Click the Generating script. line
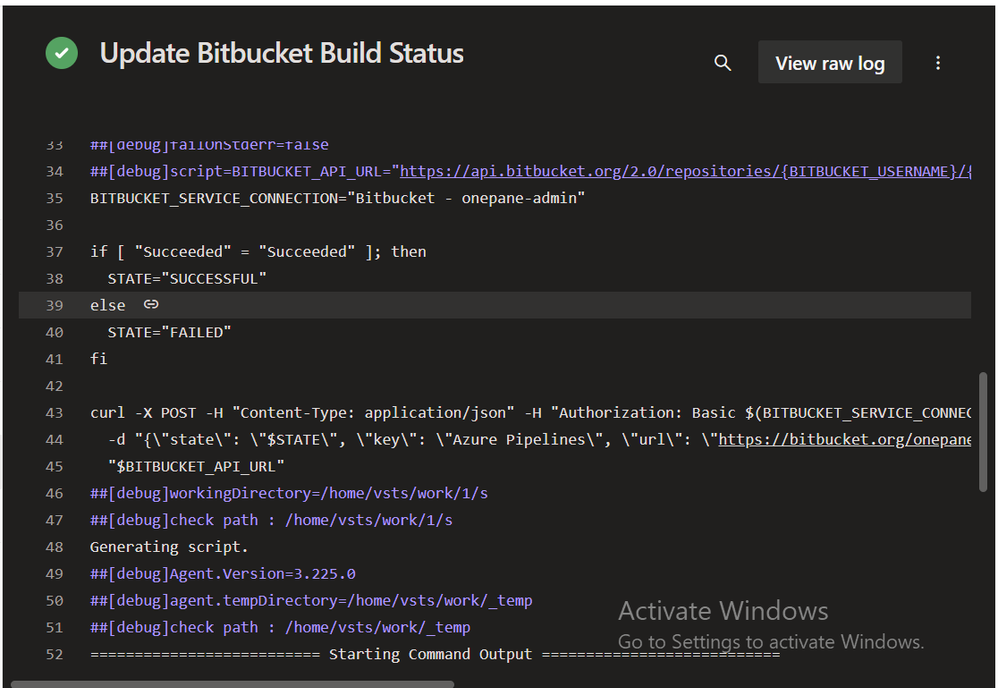Image resolution: width=998 pixels, height=688 pixels. point(169,547)
